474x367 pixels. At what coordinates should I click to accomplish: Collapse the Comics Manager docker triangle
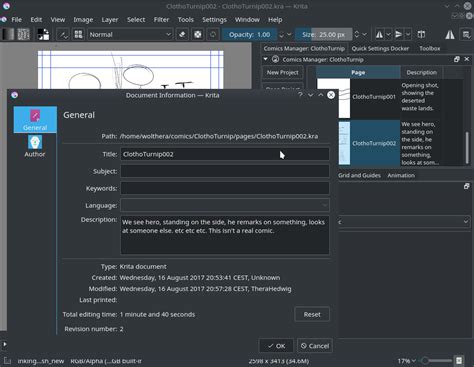point(265,59)
